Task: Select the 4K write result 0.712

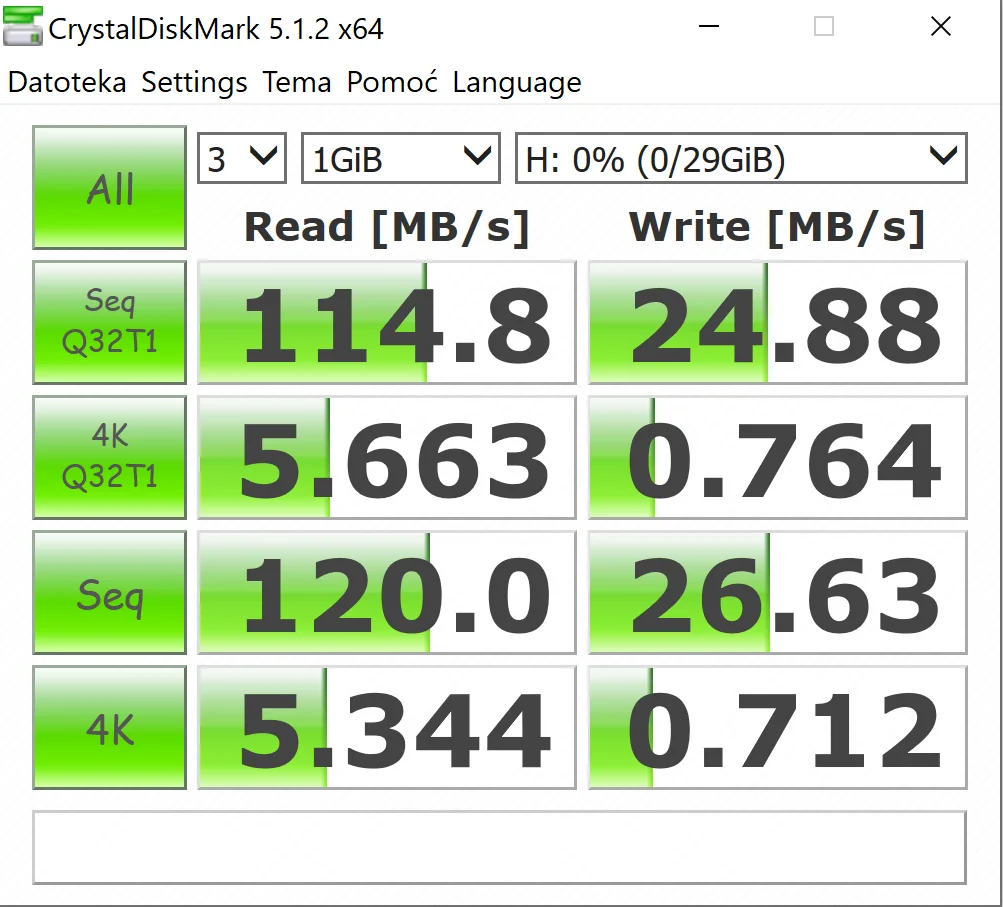Action: pos(778,727)
